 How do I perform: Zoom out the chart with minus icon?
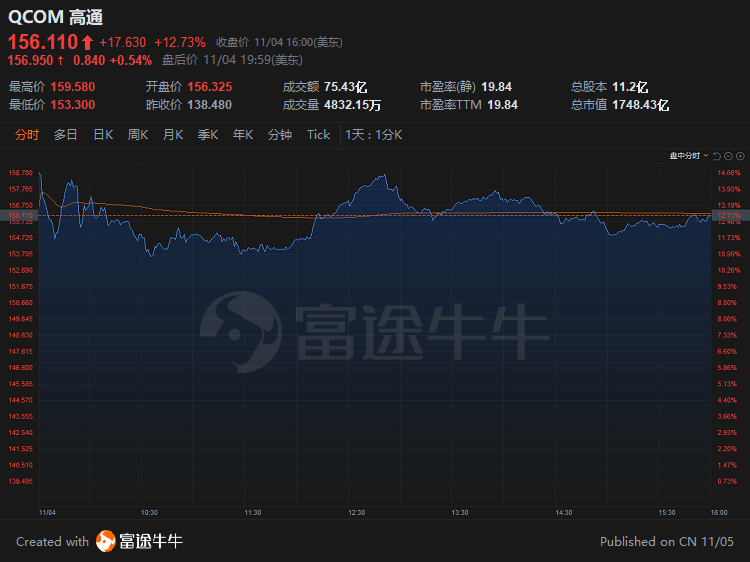tap(728, 156)
